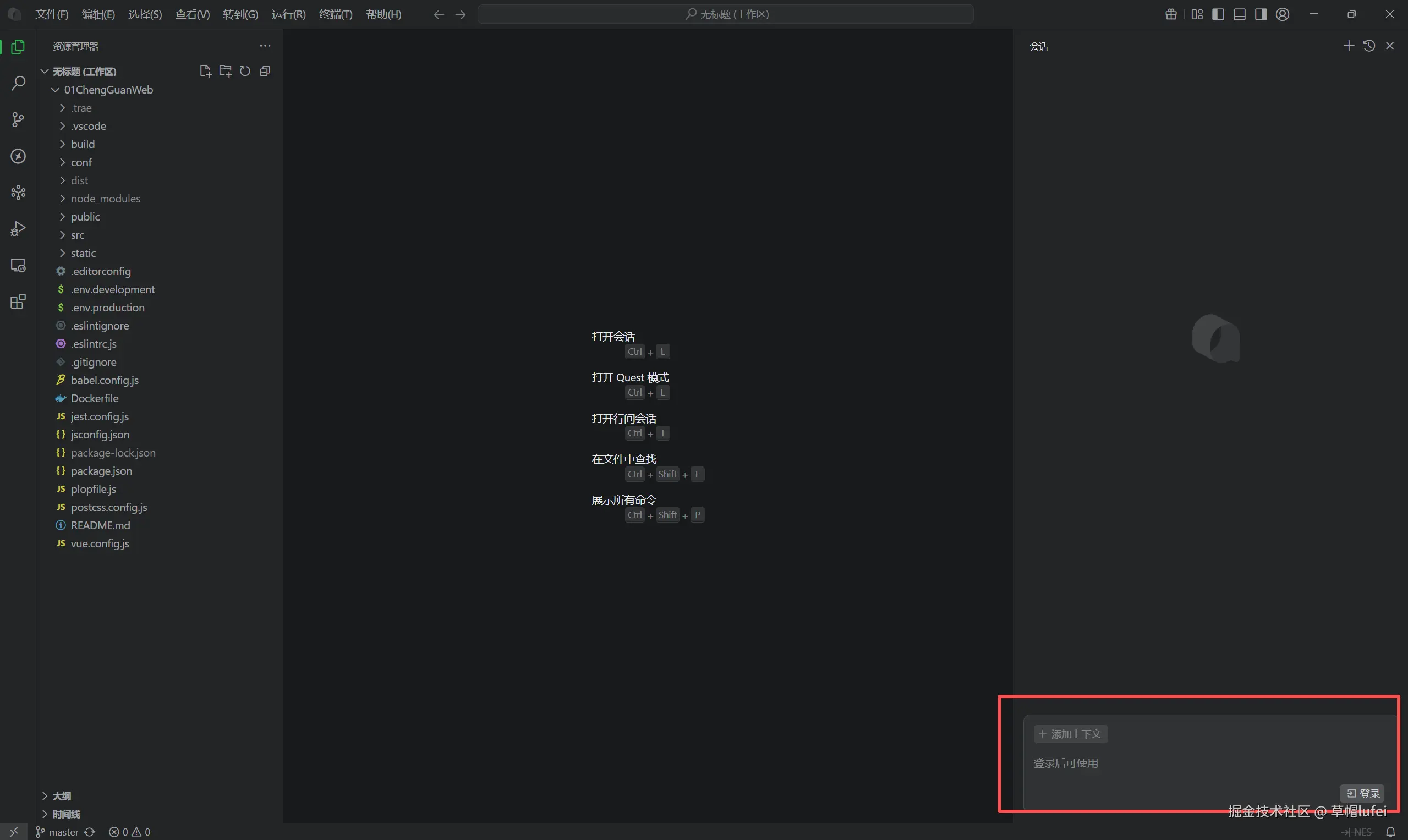This screenshot has height=840, width=1408.
Task: Expand the 大纲 outline section
Action: [x=61, y=796]
